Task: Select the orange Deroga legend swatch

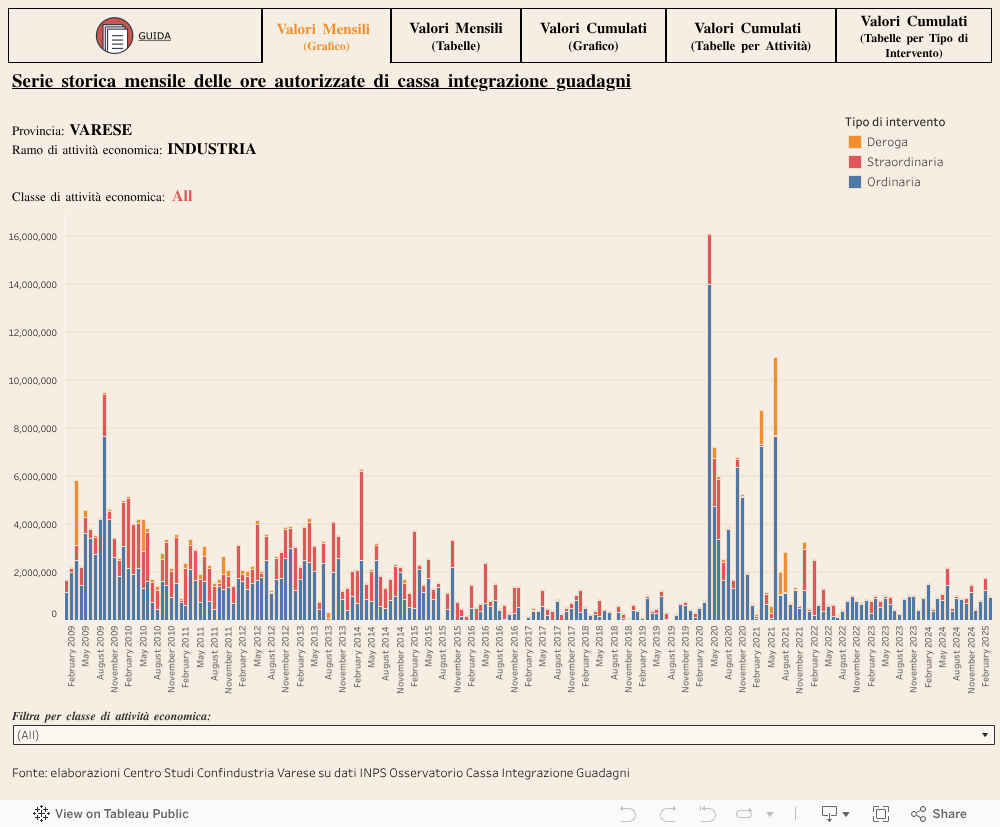Action: click(x=854, y=142)
